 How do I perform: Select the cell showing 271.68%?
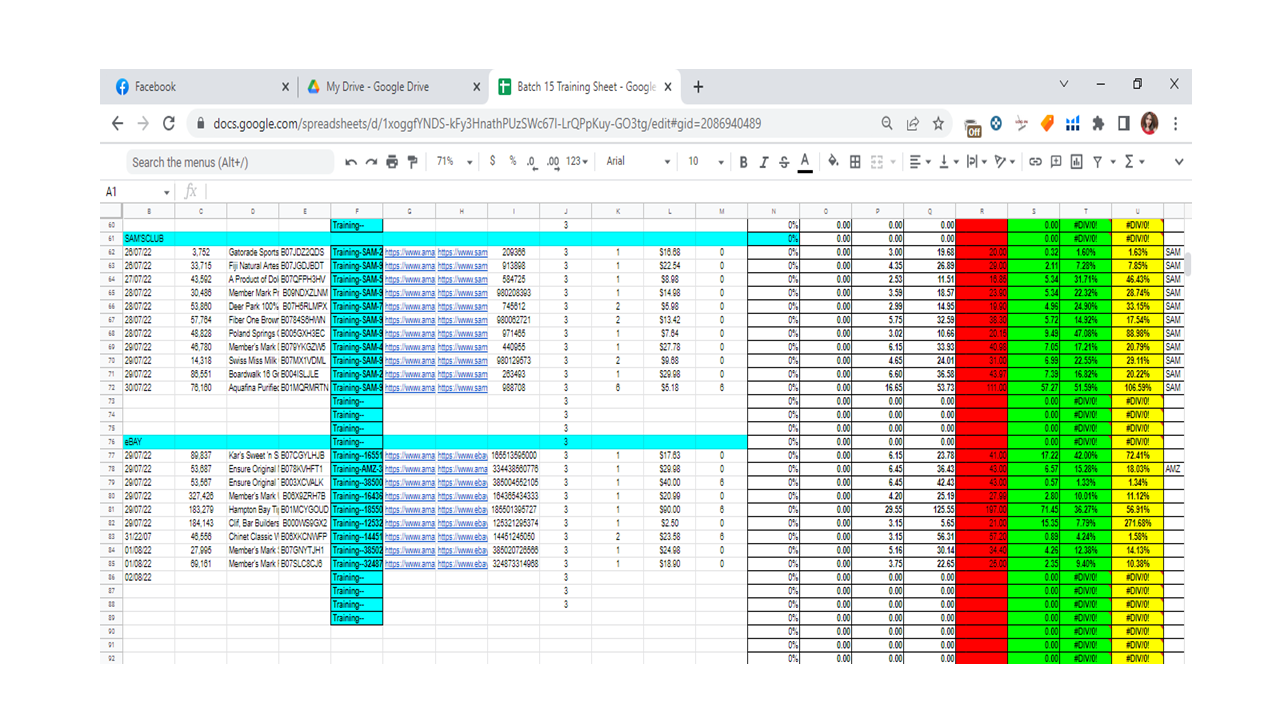tap(1137, 522)
